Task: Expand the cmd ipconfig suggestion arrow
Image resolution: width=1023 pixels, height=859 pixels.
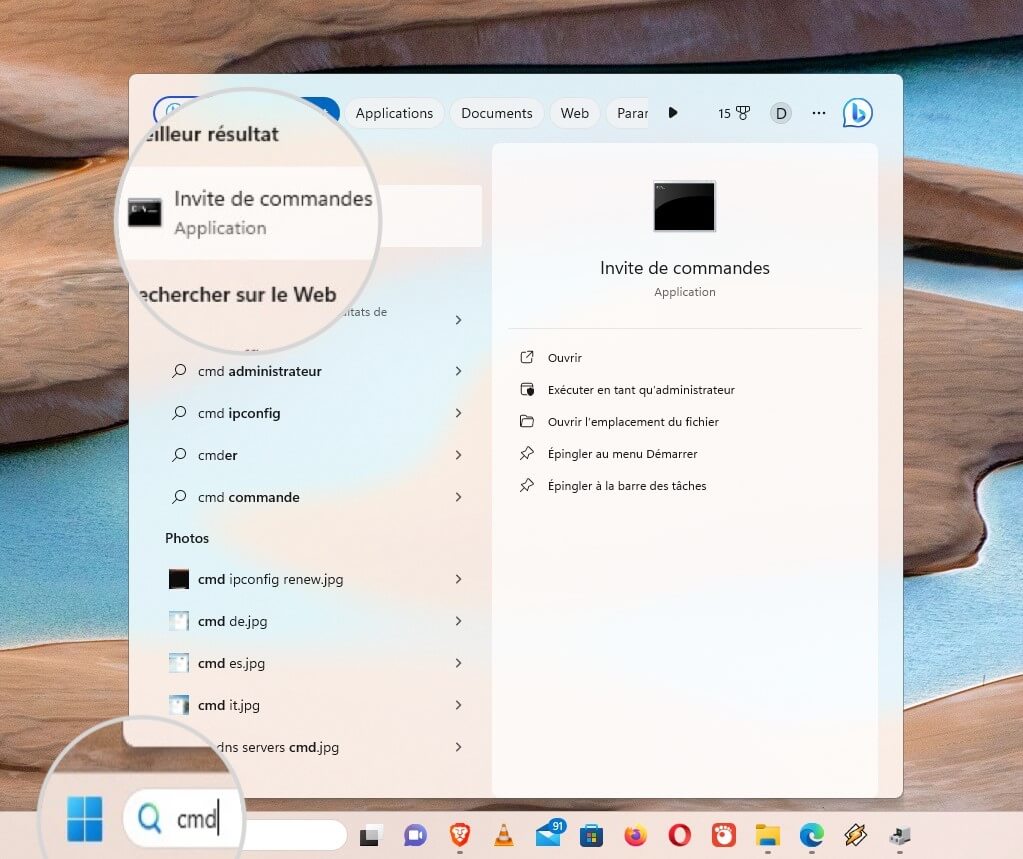Action: (459, 413)
